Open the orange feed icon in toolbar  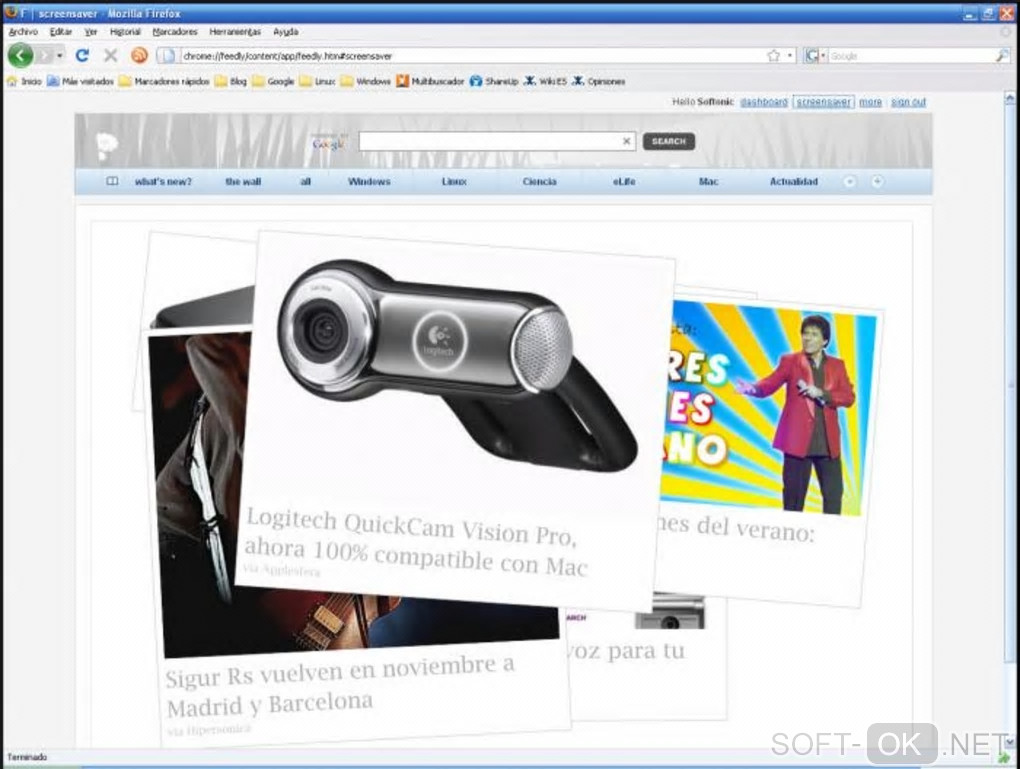pyautogui.click(x=139, y=55)
